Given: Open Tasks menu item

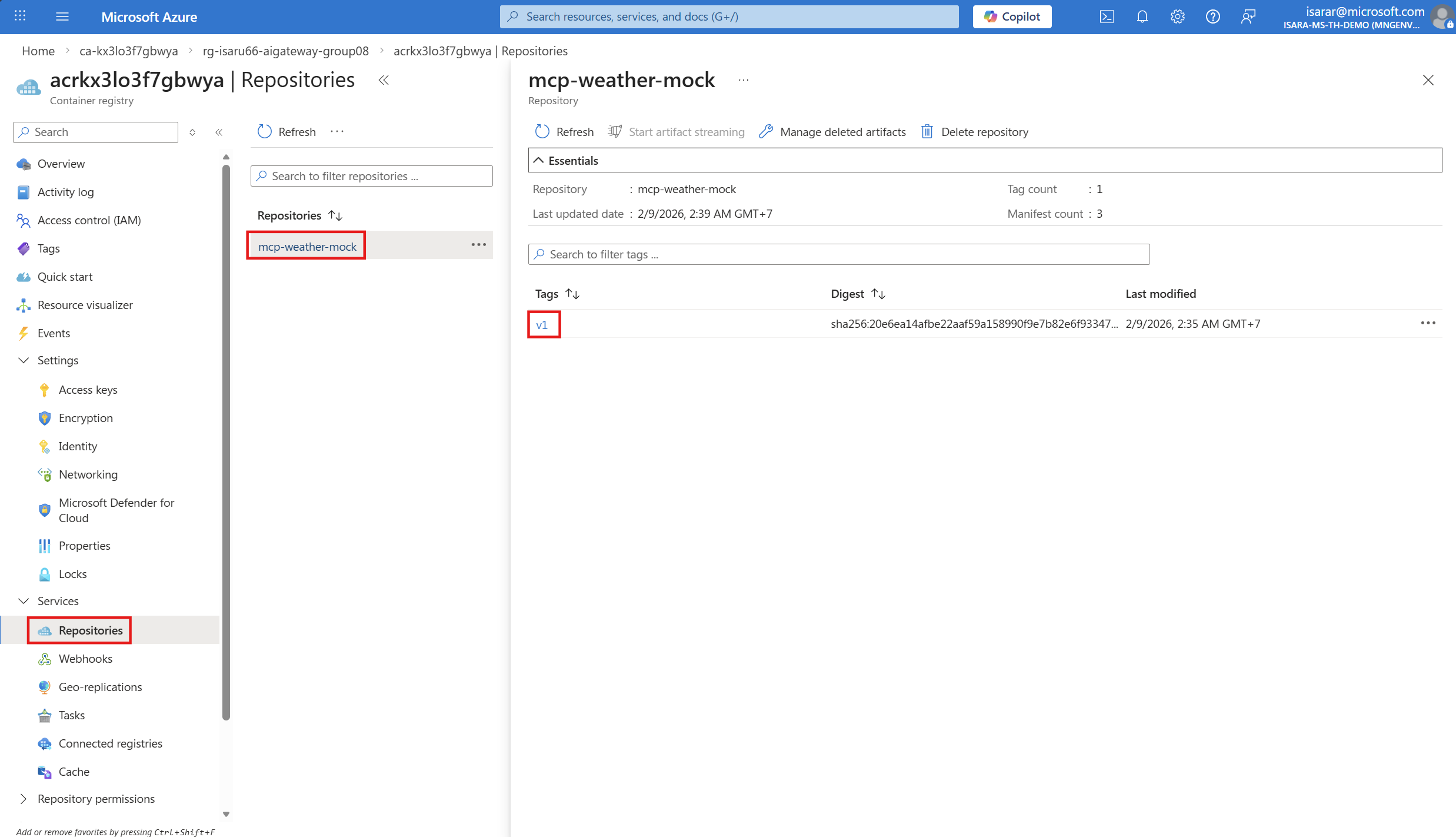Looking at the screenshot, I should pyautogui.click(x=71, y=715).
